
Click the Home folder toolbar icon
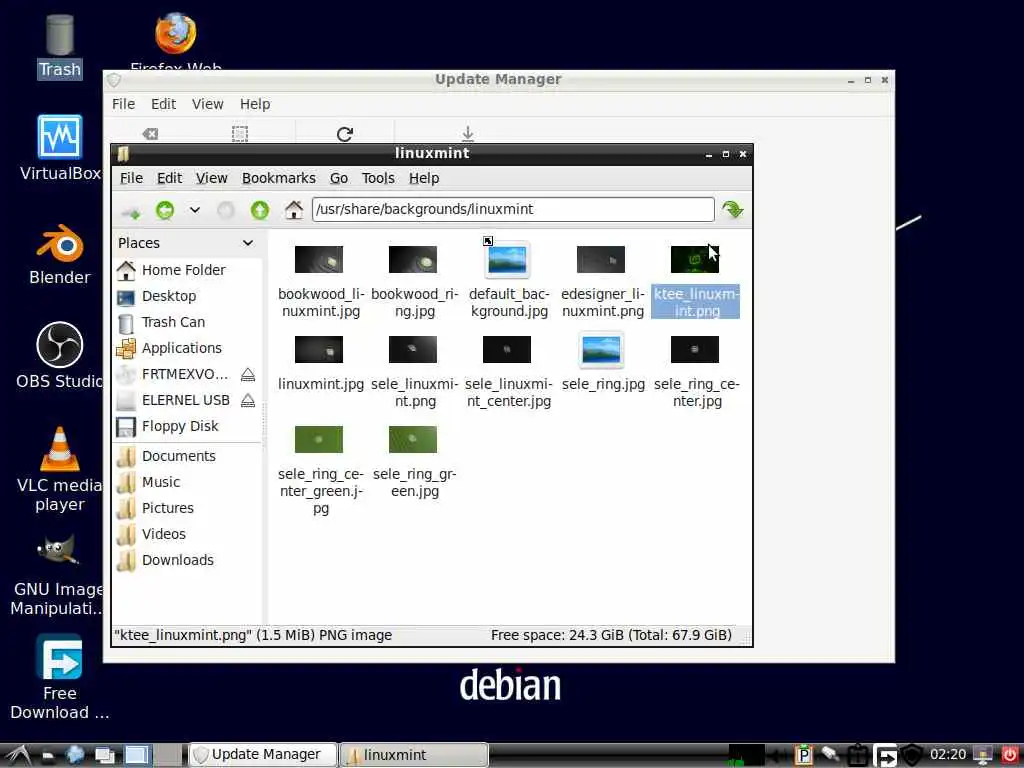[294, 210]
